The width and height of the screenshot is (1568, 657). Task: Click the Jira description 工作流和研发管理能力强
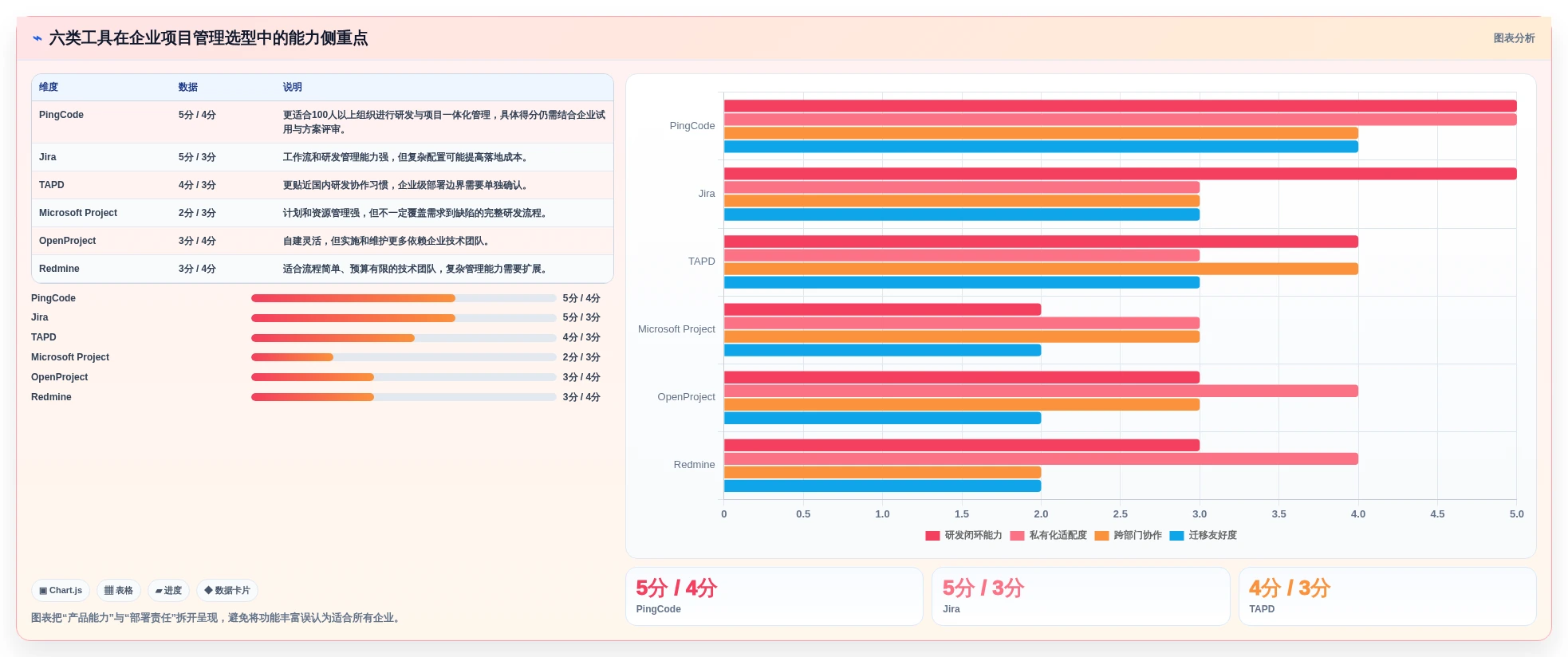click(407, 157)
